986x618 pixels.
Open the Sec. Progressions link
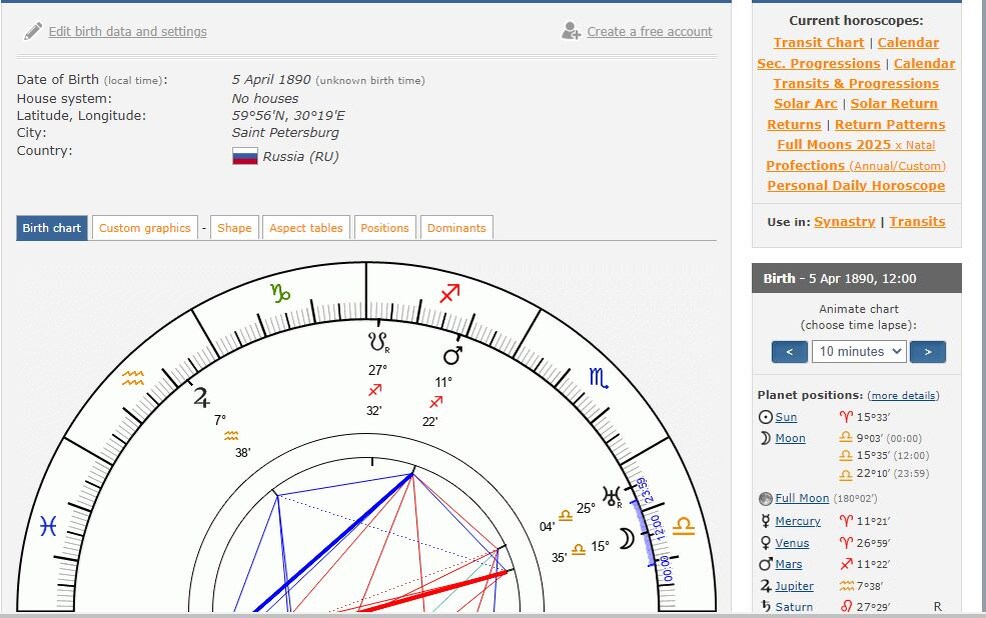pos(819,63)
